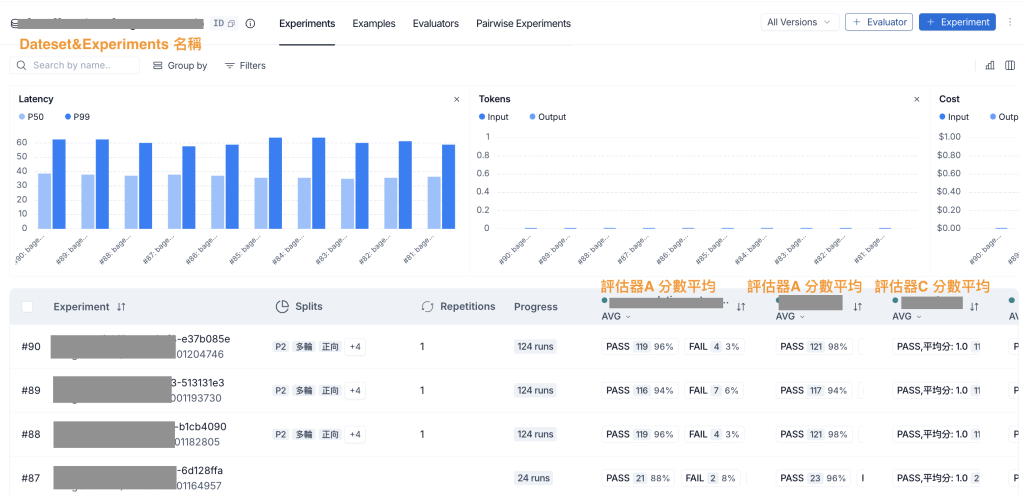Click the search magnifier icon

click(22, 65)
